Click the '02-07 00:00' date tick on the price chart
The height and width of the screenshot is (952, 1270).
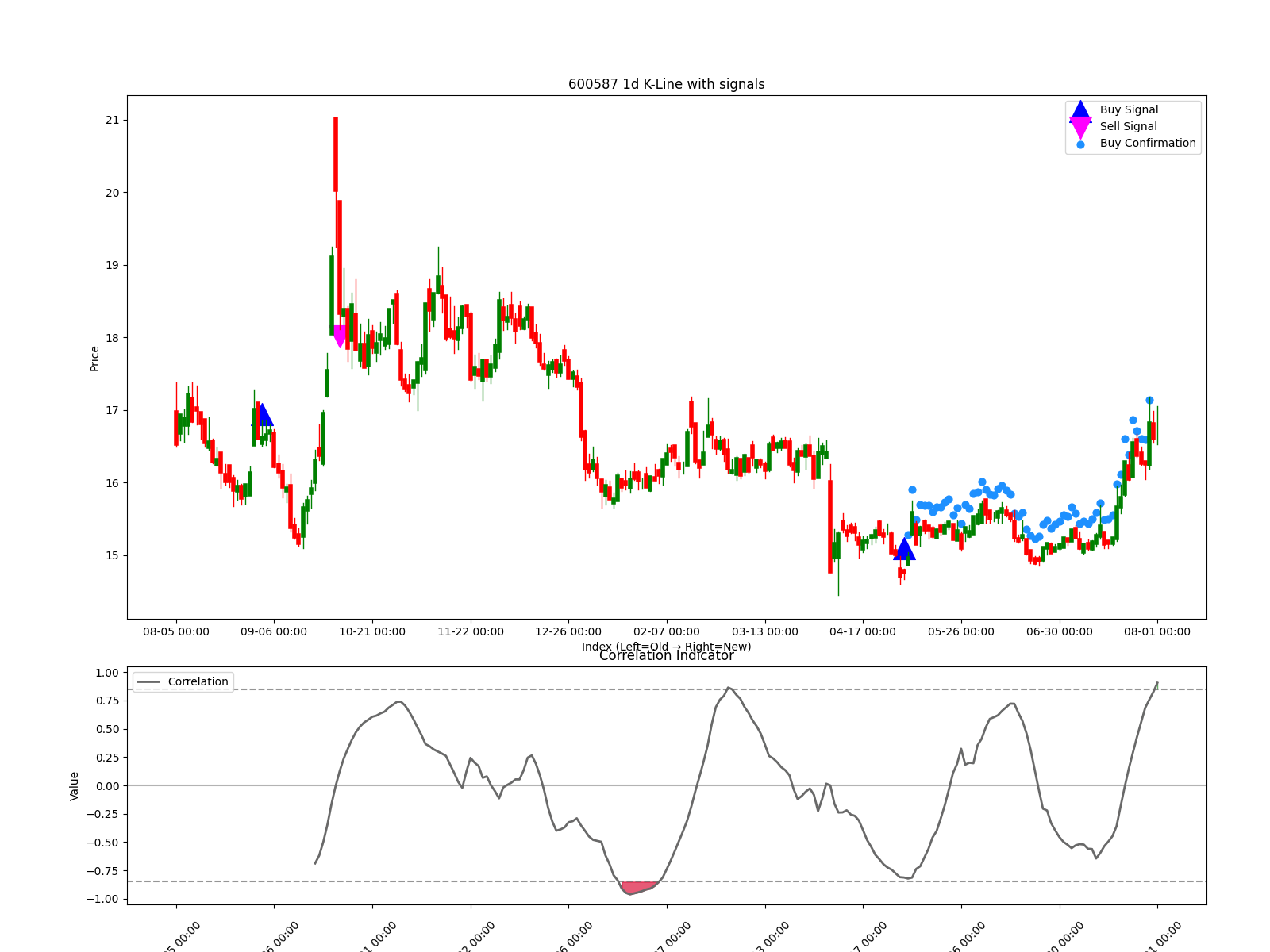tap(667, 632)
